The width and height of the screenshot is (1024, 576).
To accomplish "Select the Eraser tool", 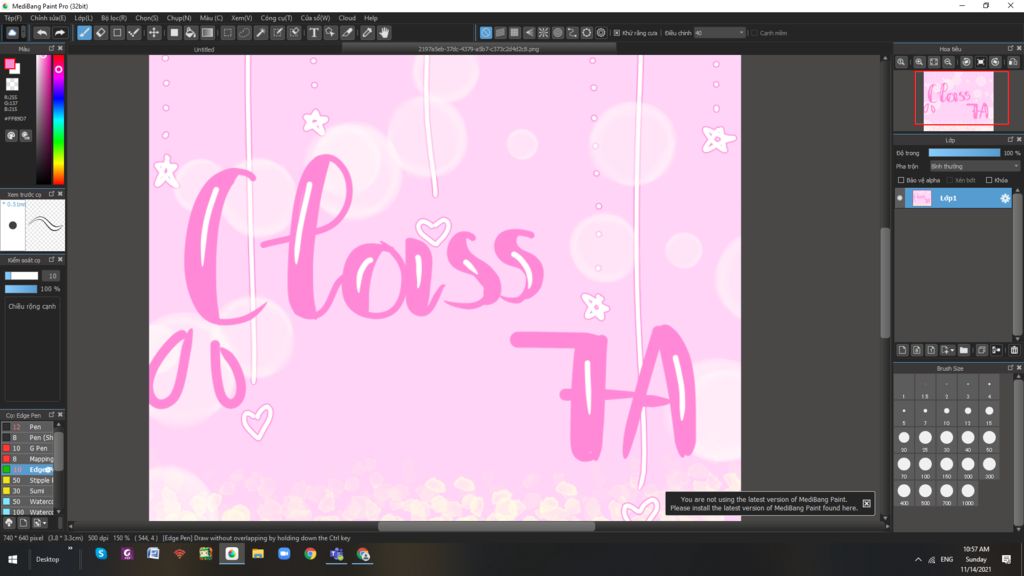I will point(101,33).
